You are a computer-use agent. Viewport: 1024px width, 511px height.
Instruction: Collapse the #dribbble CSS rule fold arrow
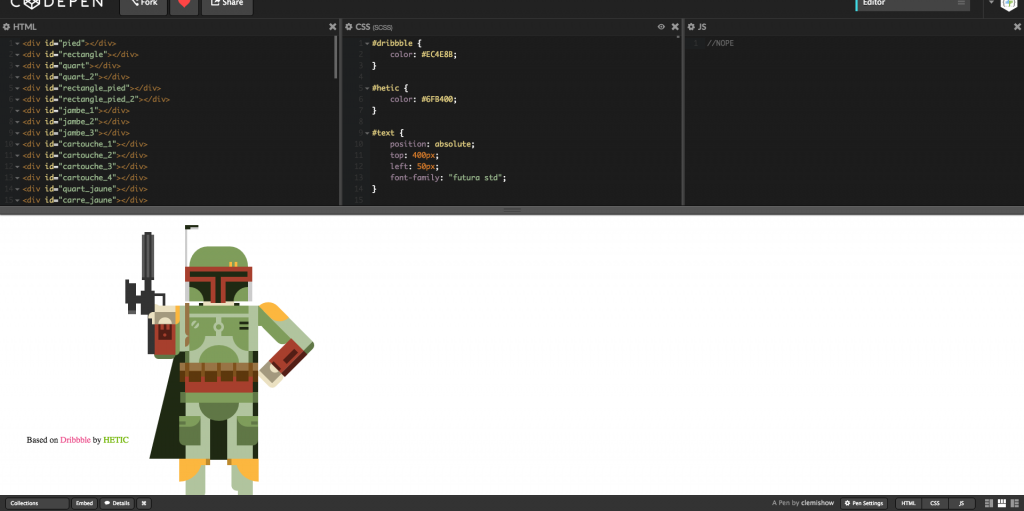(x=368, y=43)
